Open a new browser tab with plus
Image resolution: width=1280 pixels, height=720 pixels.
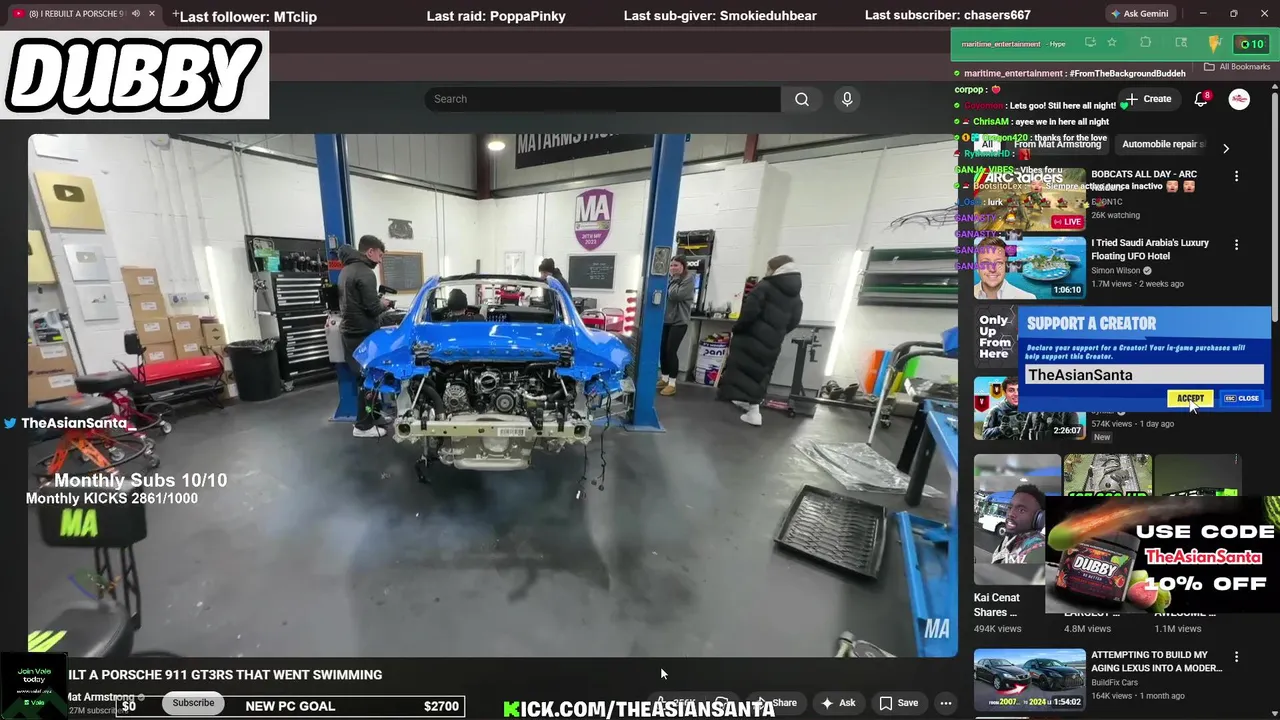tap(176, 14)
